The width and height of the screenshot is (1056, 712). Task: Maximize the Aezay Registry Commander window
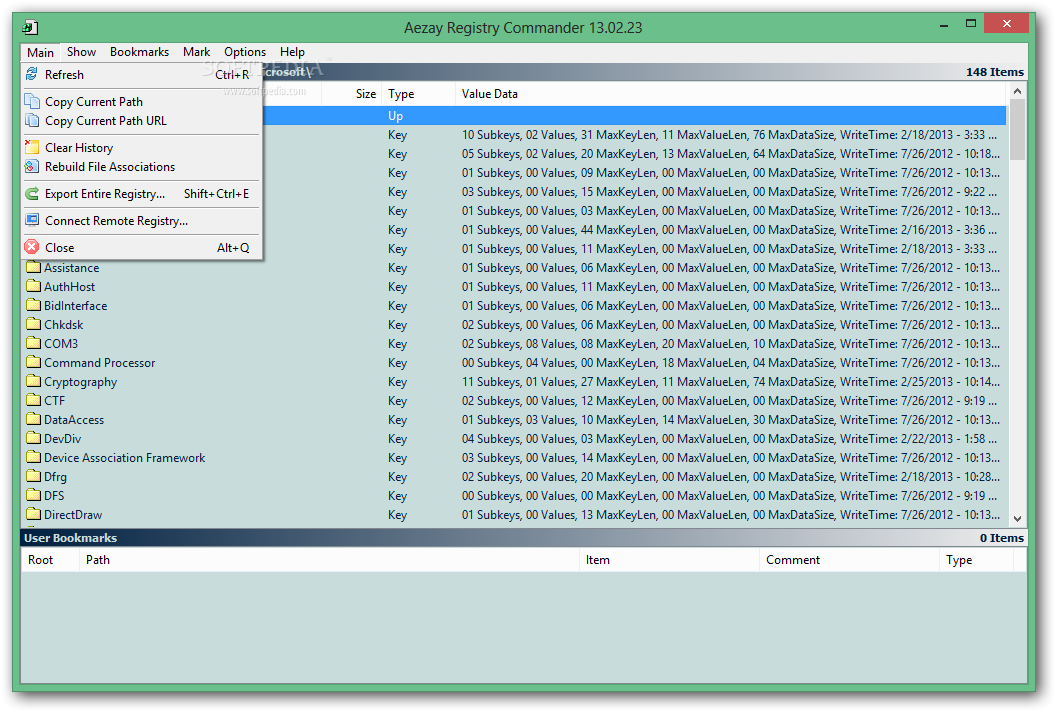coord(970,24)
